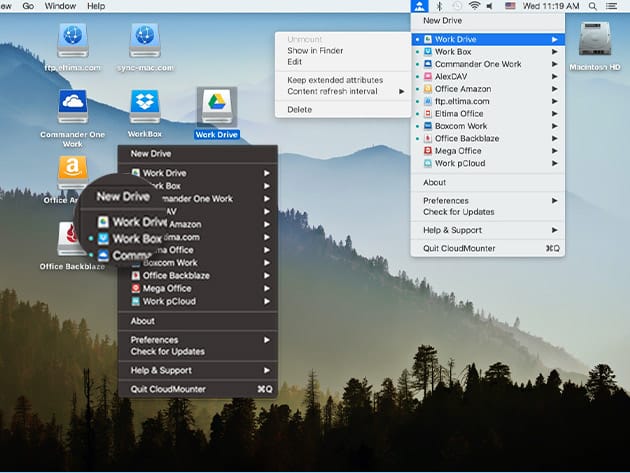The image size is (630, 473).
Task: Open the Macintosh HD desktop icon
Action: 596,41
